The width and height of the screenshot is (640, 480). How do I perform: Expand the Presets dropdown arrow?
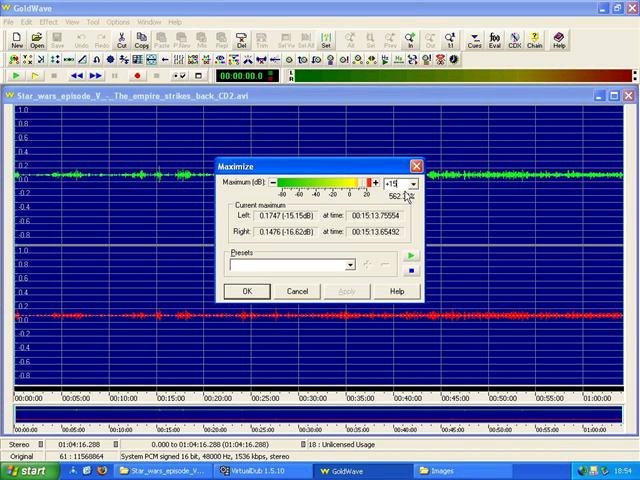[x=350, y=265]
